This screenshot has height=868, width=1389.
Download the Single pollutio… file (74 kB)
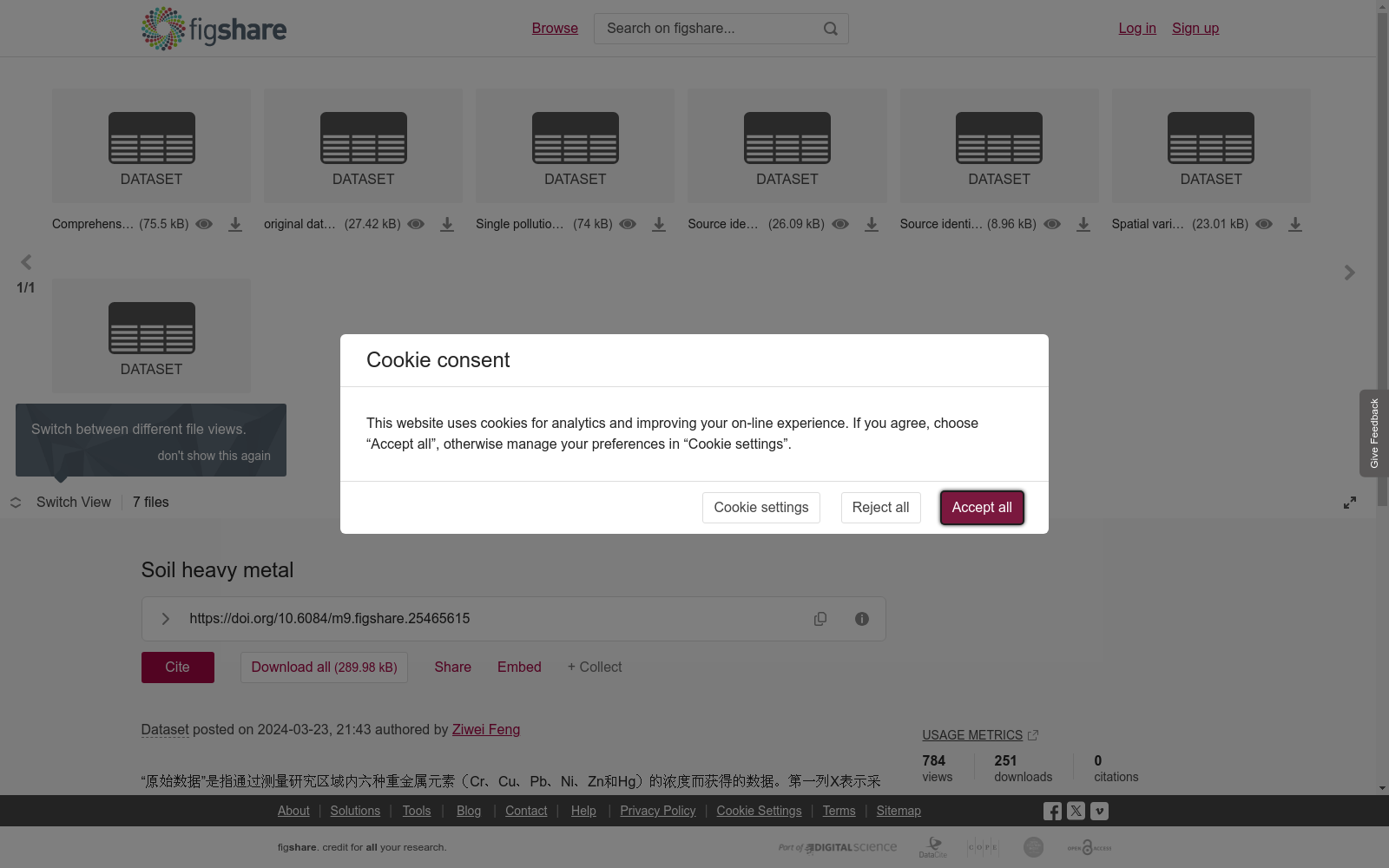point(659,224)
